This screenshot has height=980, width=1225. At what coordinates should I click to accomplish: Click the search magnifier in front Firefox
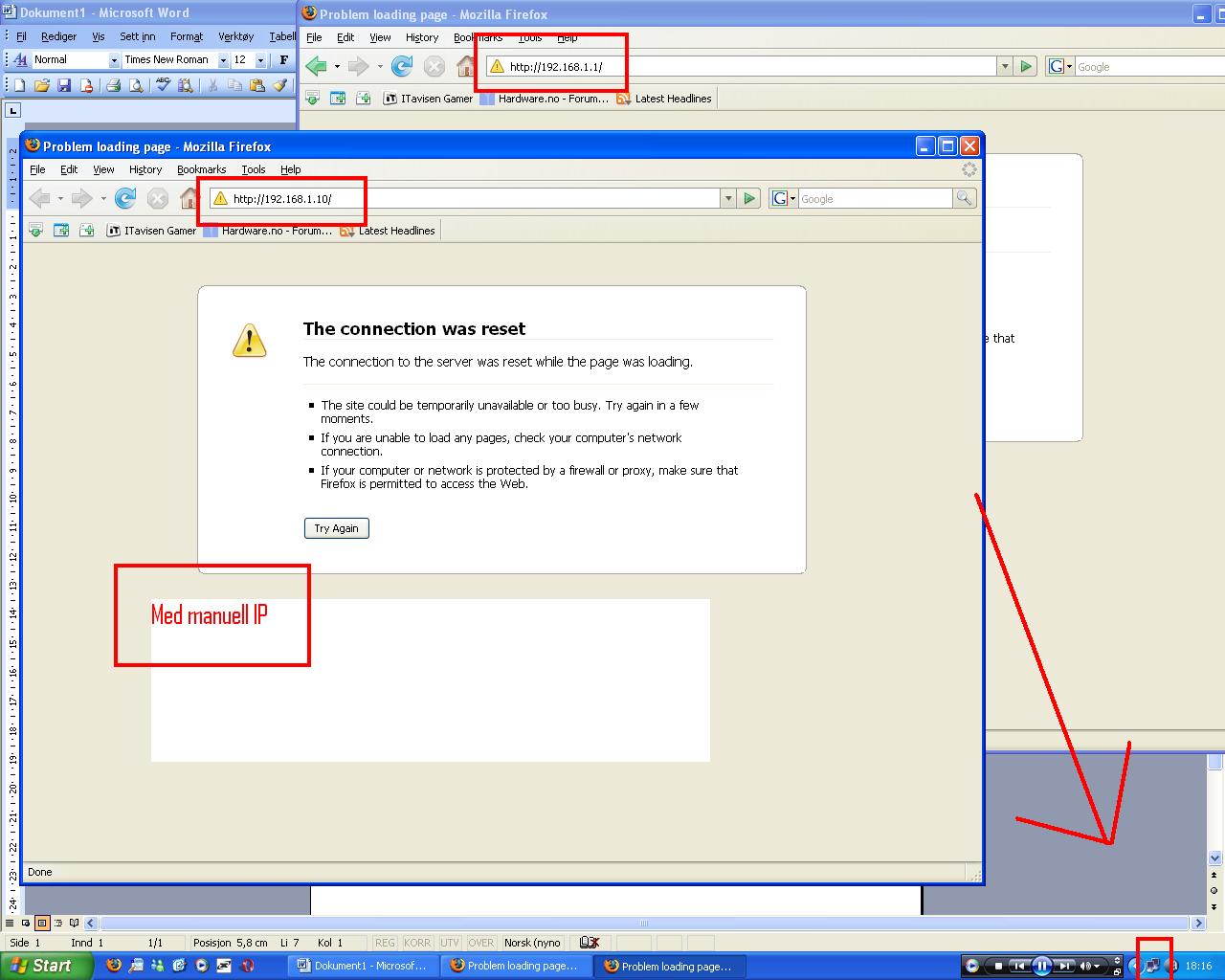coord(964,198)
